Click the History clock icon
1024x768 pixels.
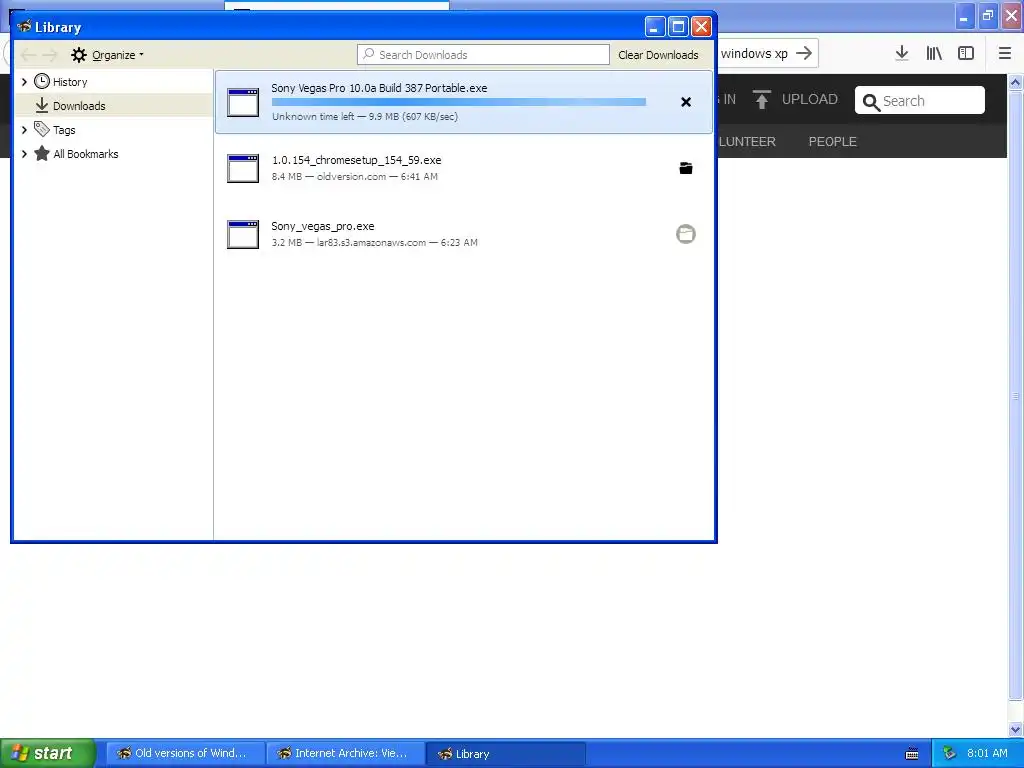[x=42, y=82]
